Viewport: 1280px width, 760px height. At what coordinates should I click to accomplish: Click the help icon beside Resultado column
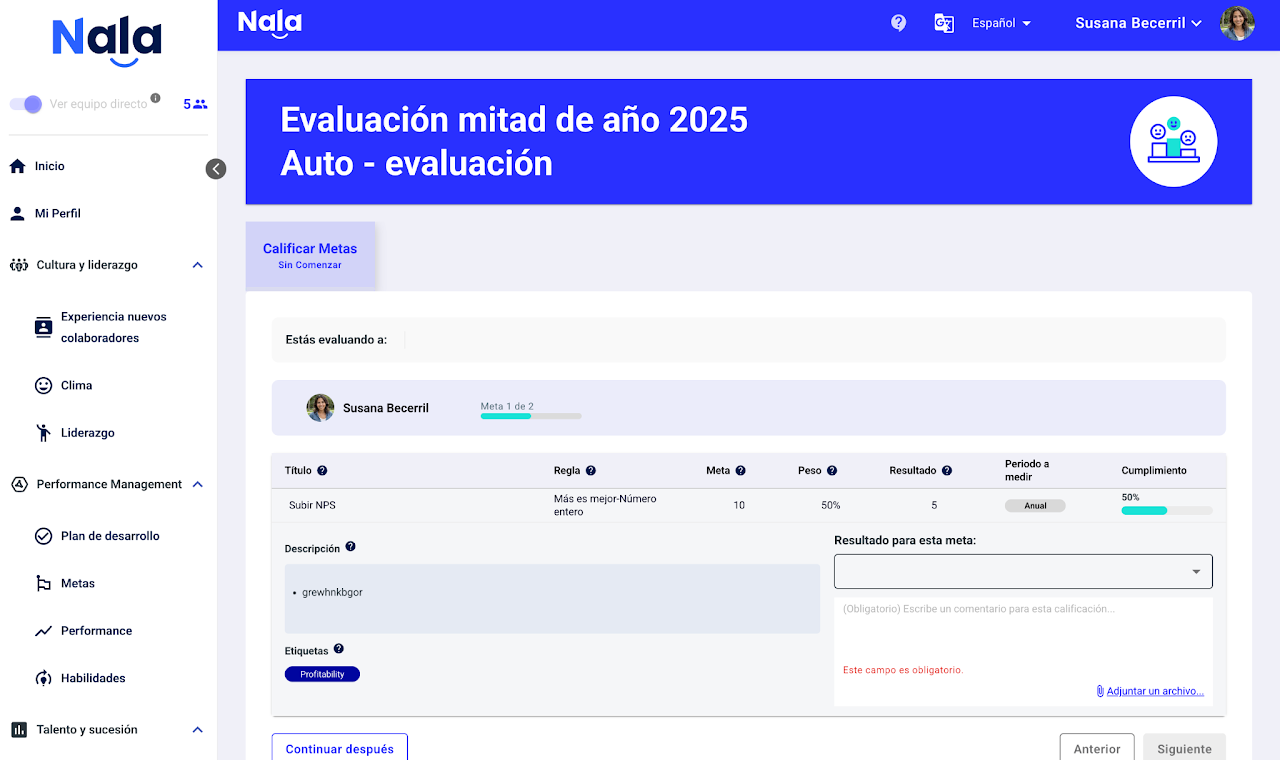pos(946,471)
